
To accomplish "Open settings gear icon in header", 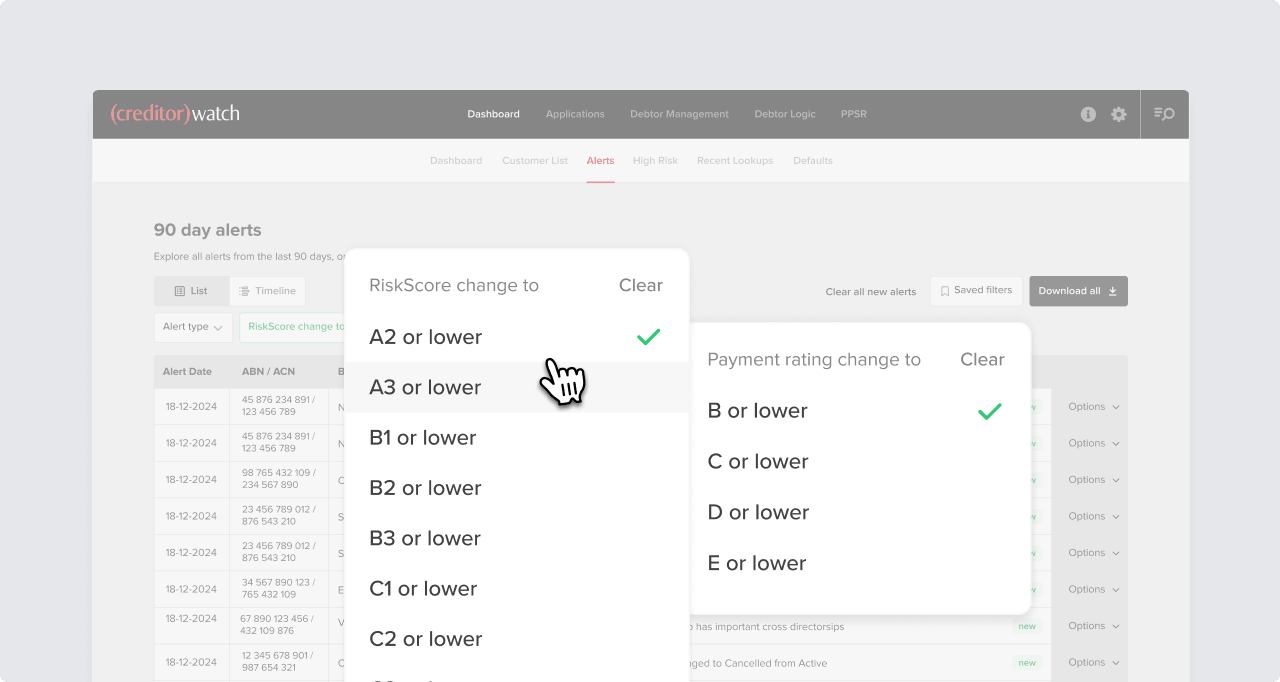I will pyautogui.click(x=1118, y=114).
